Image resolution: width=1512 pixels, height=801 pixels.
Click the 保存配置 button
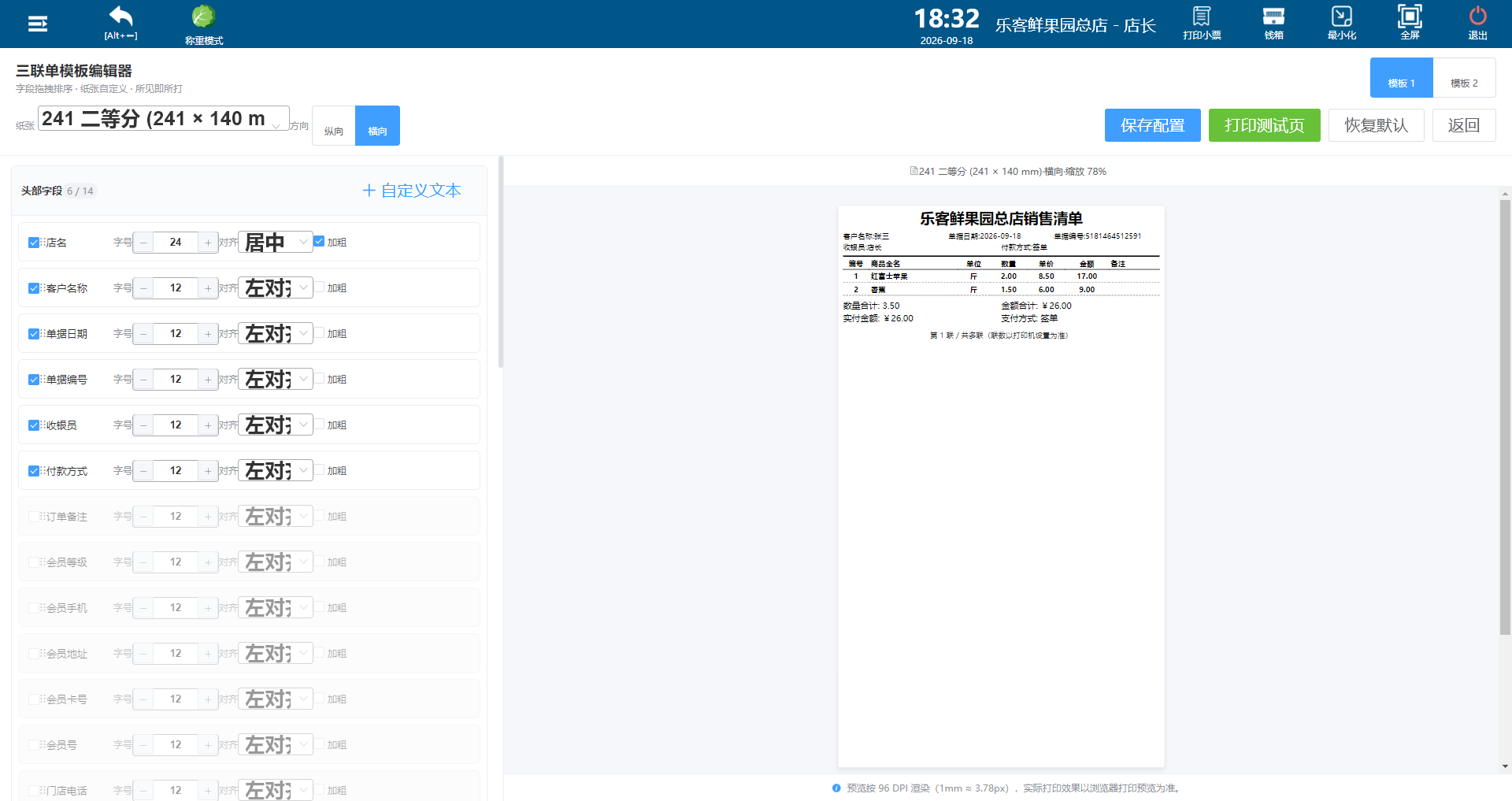[1153, 125]
